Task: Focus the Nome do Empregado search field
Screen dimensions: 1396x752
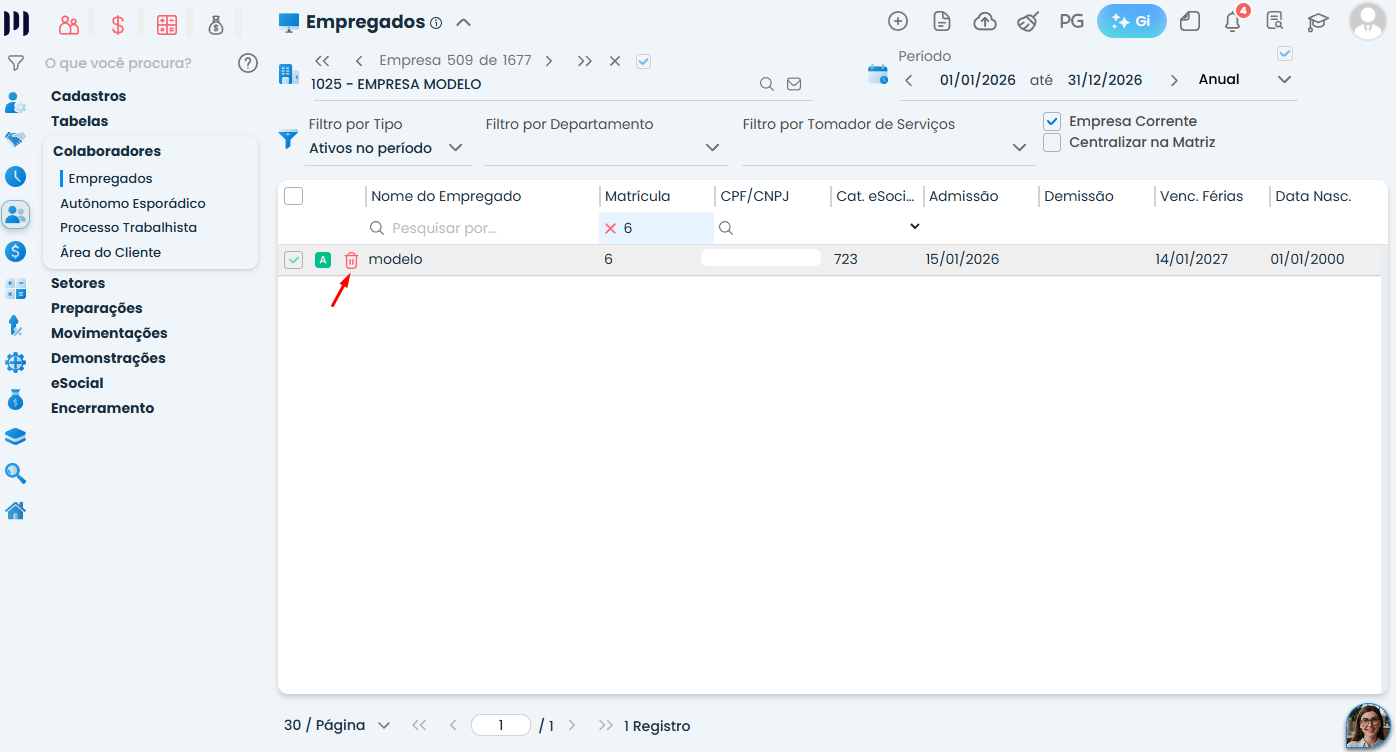Action: (482, 228)
